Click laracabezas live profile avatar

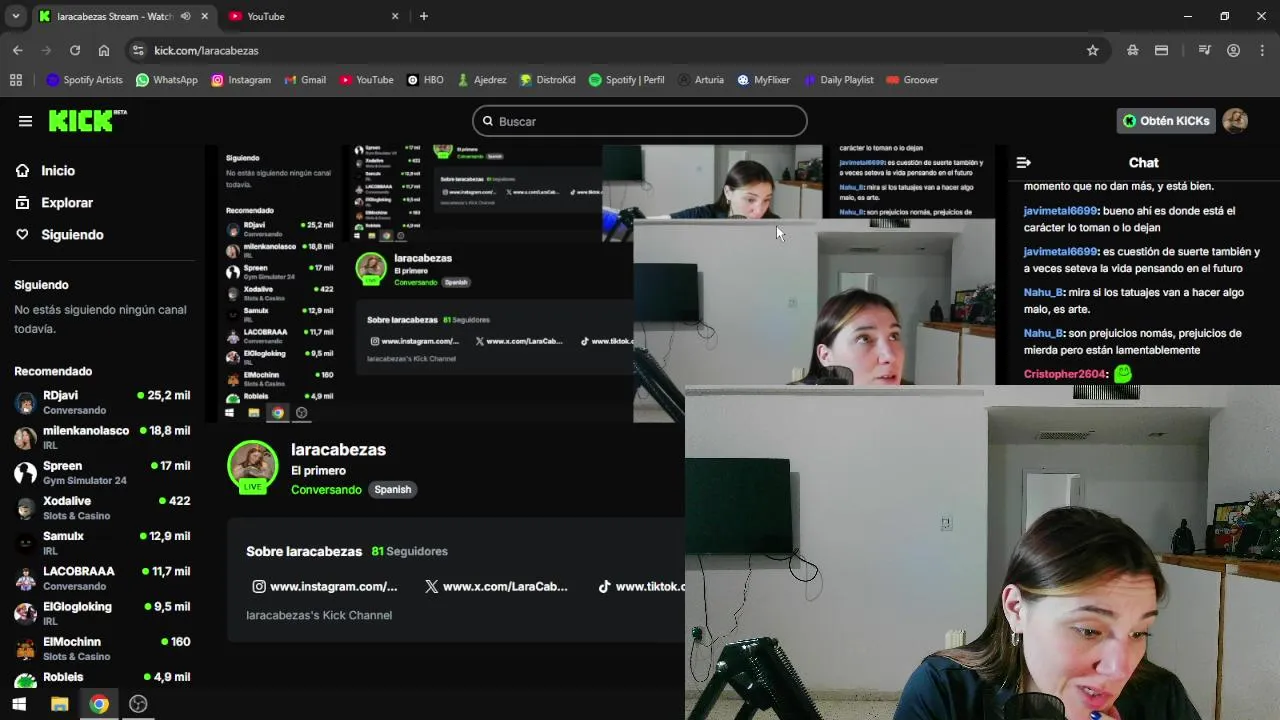[252, 466]
